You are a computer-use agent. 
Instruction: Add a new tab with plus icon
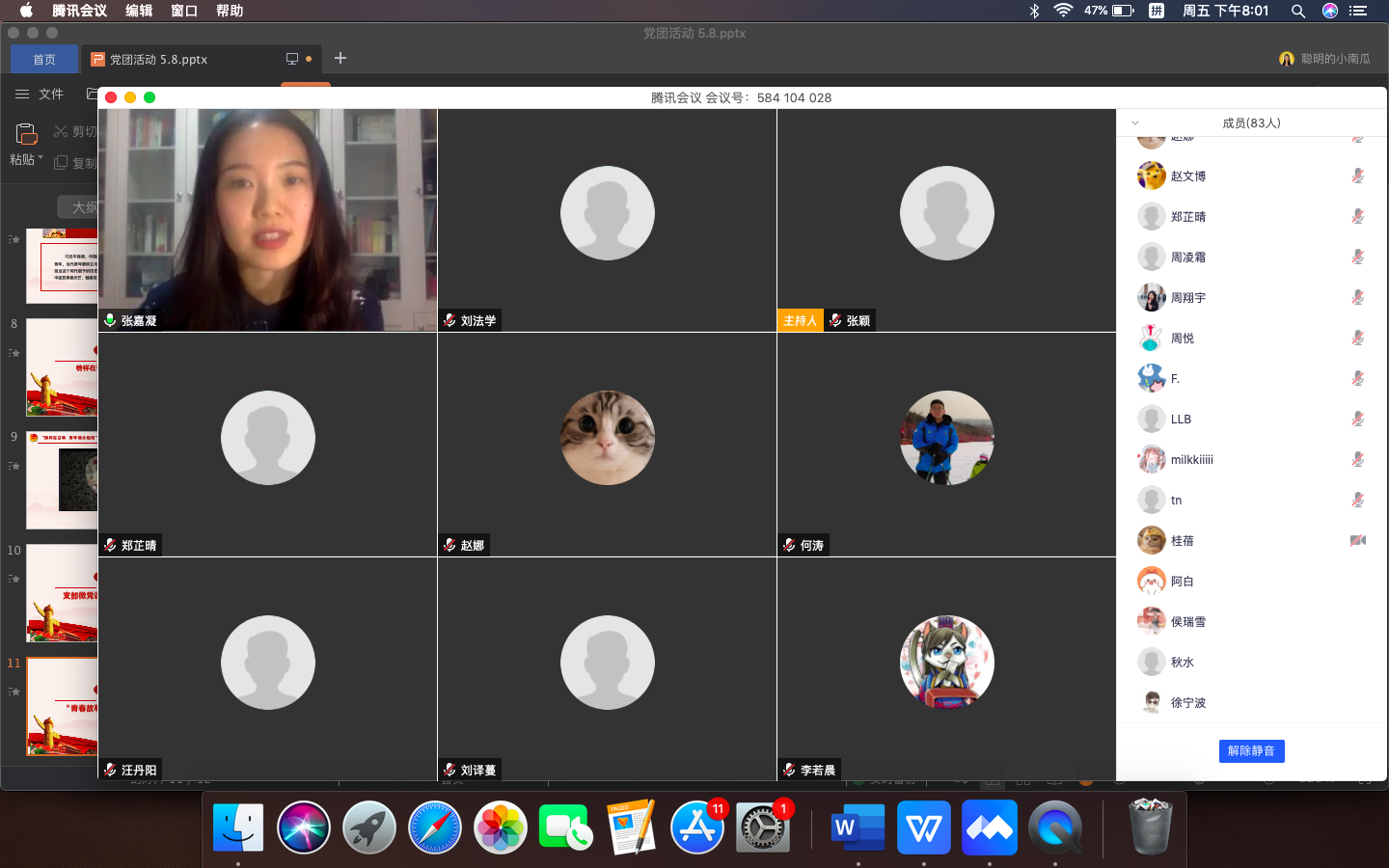(x=340, y=59)
